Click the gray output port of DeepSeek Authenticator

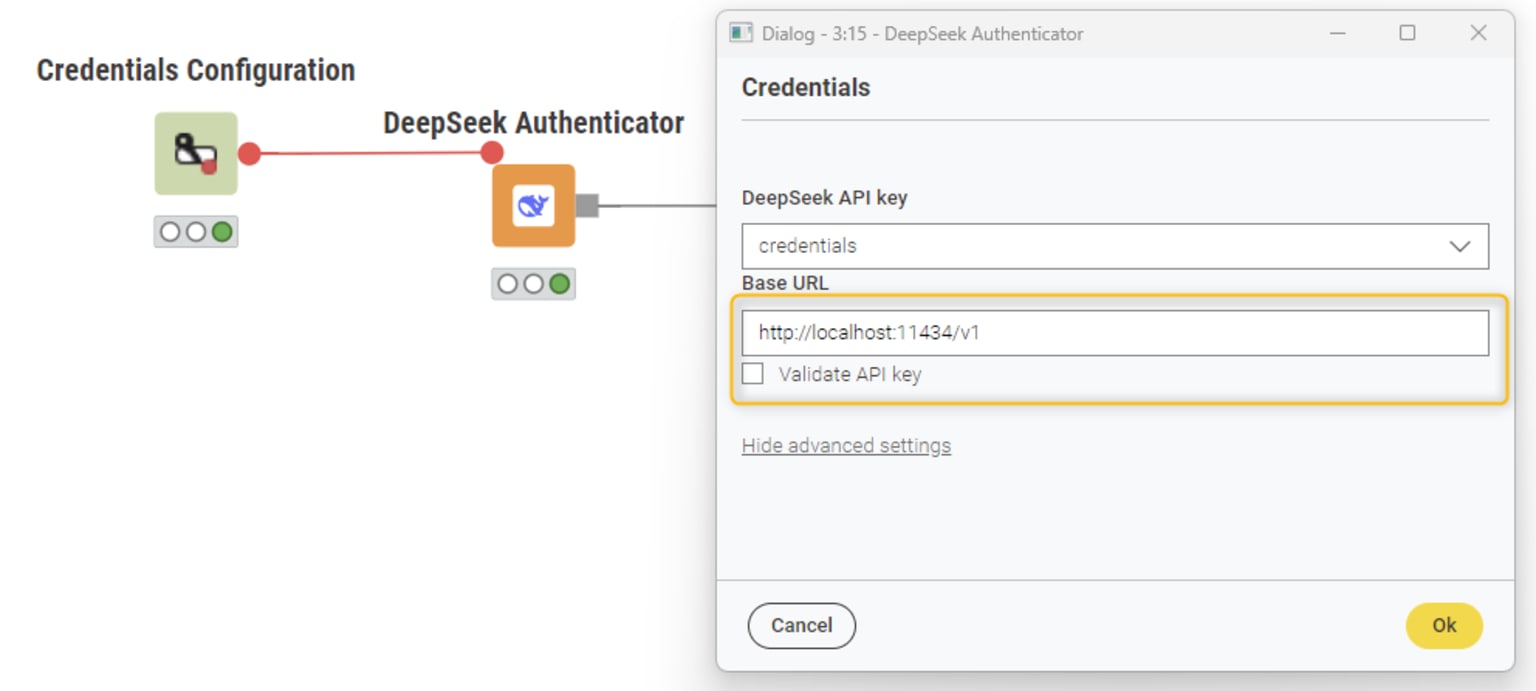coord(587,206)
